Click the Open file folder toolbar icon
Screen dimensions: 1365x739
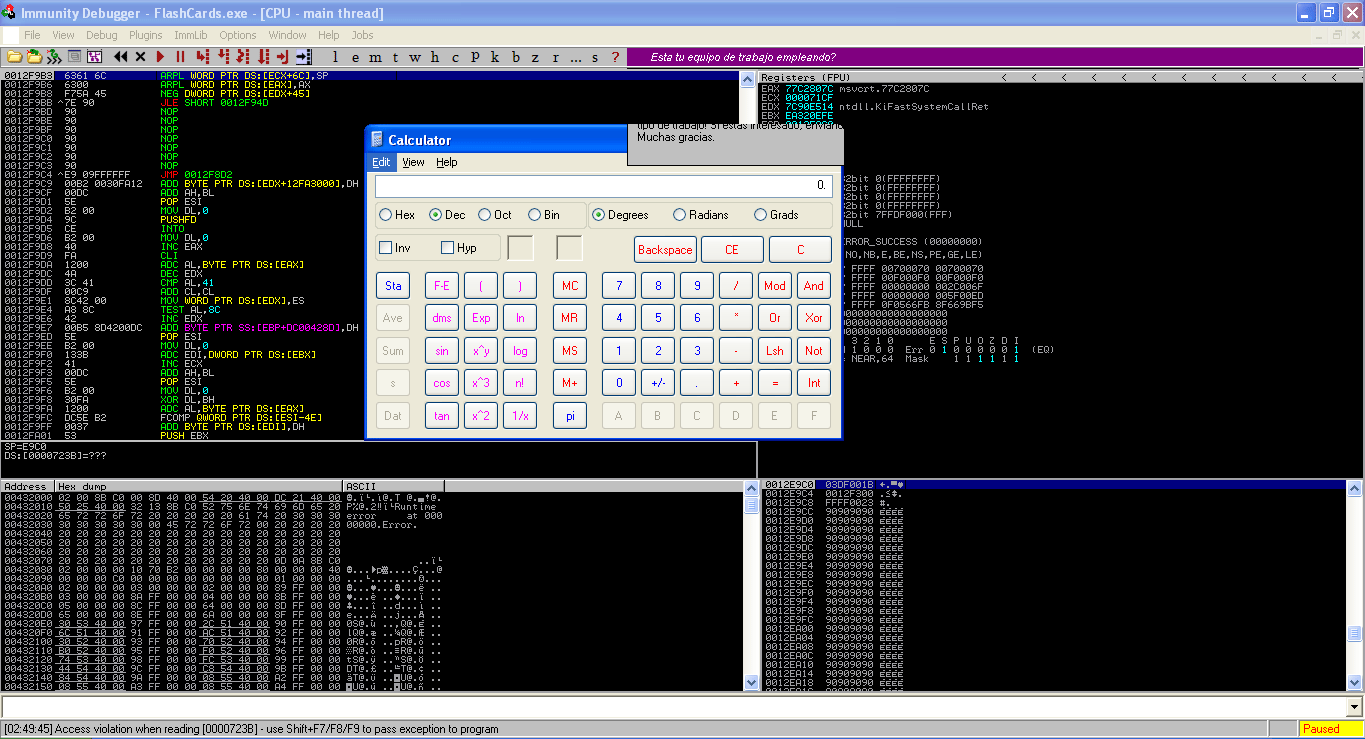coord(14,56)
